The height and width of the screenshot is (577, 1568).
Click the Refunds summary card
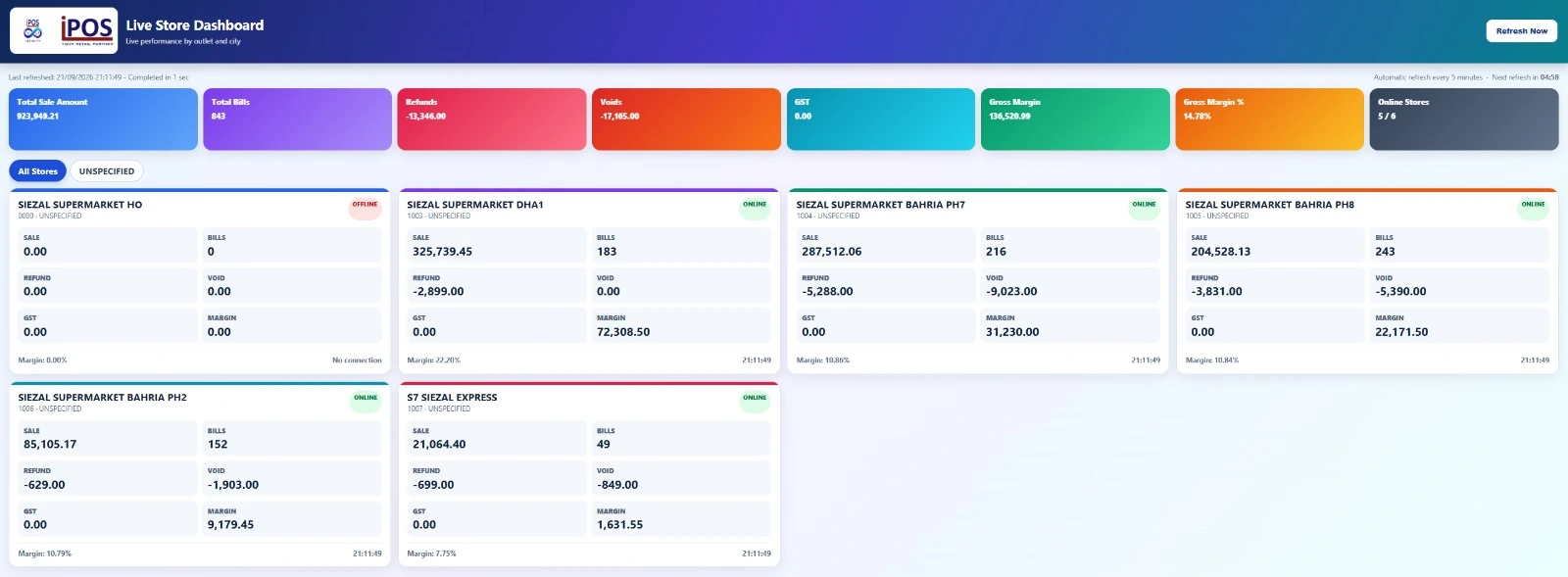click(492, 120)
